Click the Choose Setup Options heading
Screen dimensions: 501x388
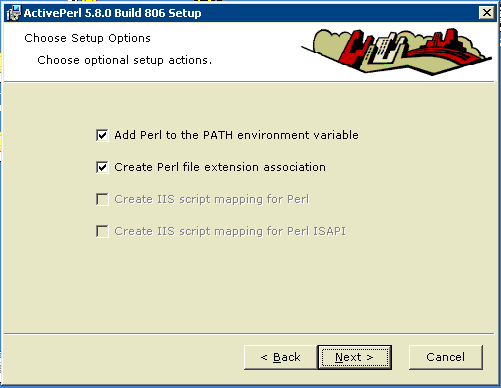tap(87, 38)
